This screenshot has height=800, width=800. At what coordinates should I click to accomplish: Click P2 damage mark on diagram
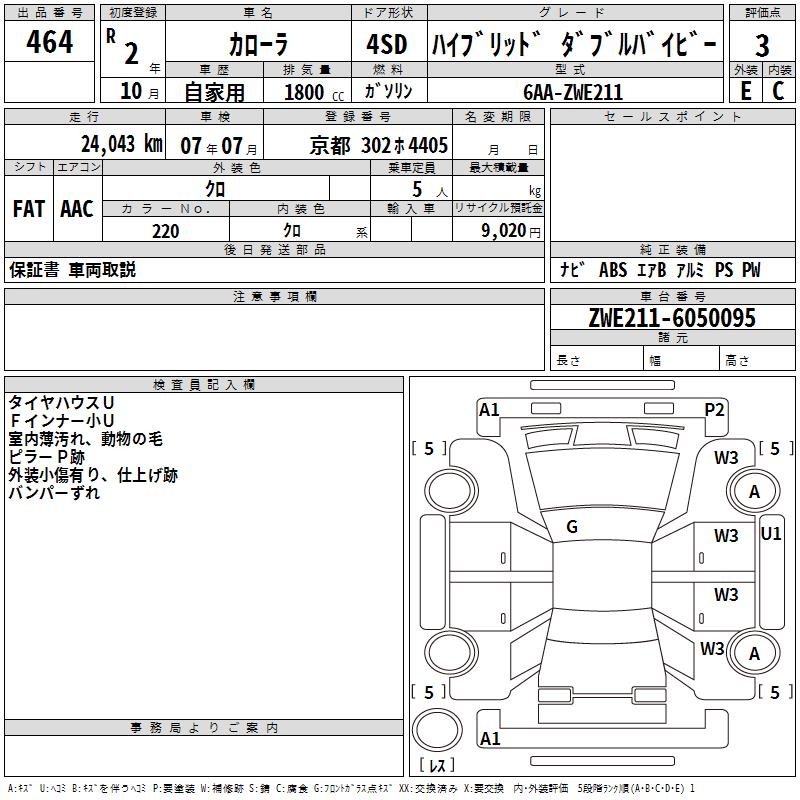pyautogui.click(x=714, y=410)
